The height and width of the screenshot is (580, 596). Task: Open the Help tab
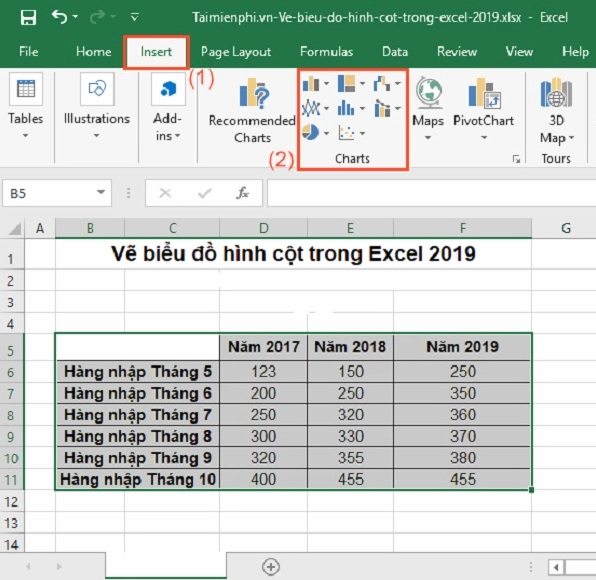(575, 51)
